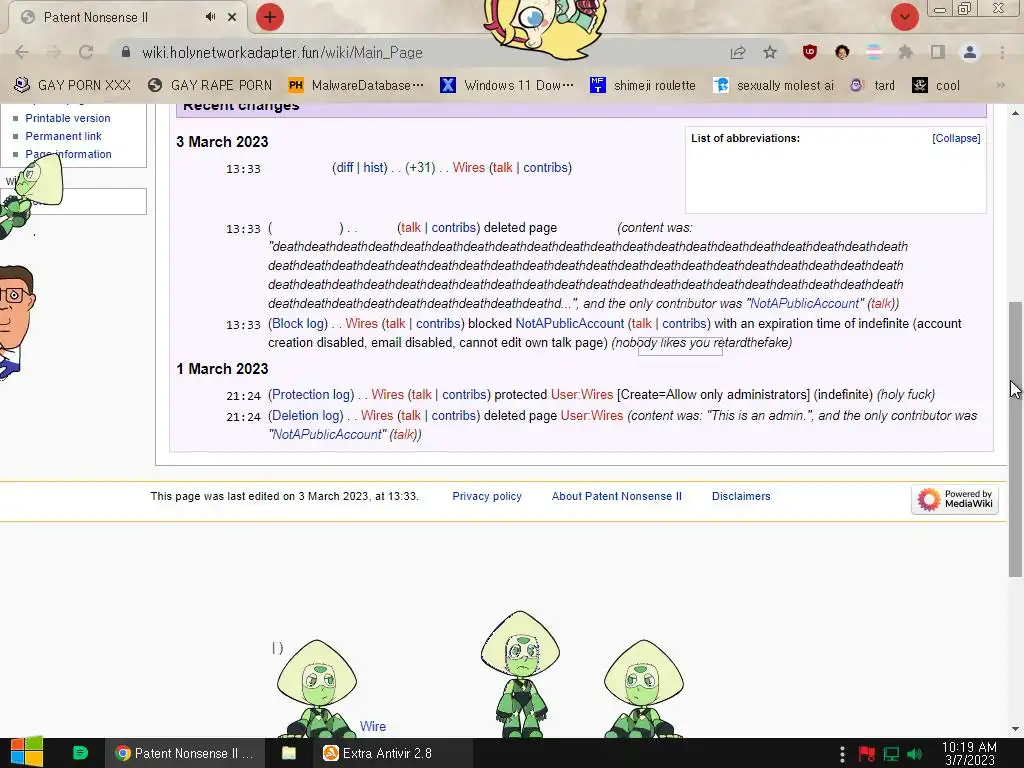Viewport: 1024px width, 768px height.
Task: Click the center green character image
Action: tap(520, 674)
